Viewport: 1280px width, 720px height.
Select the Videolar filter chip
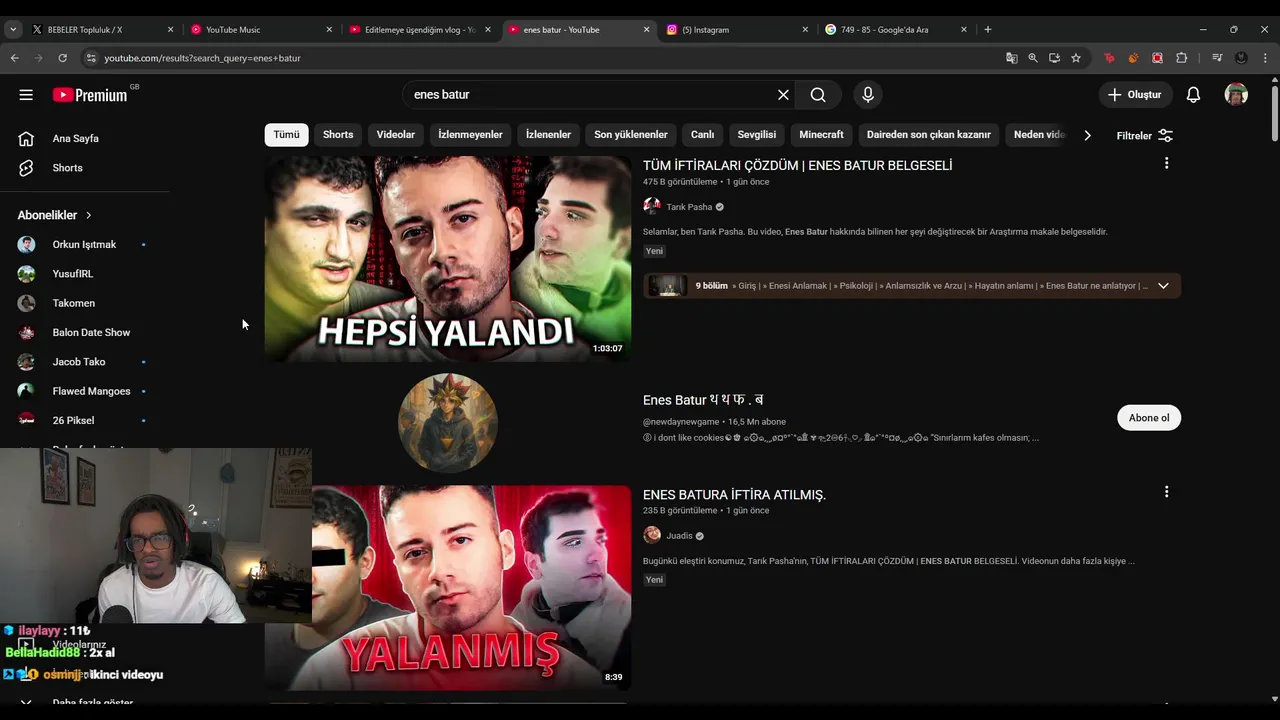[x=395, y=135]
